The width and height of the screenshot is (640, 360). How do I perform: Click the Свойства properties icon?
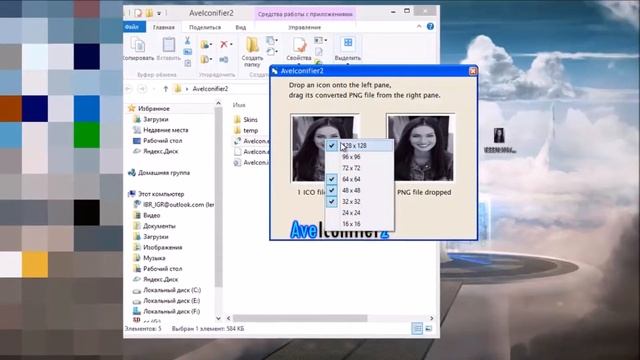click(299, 44)
